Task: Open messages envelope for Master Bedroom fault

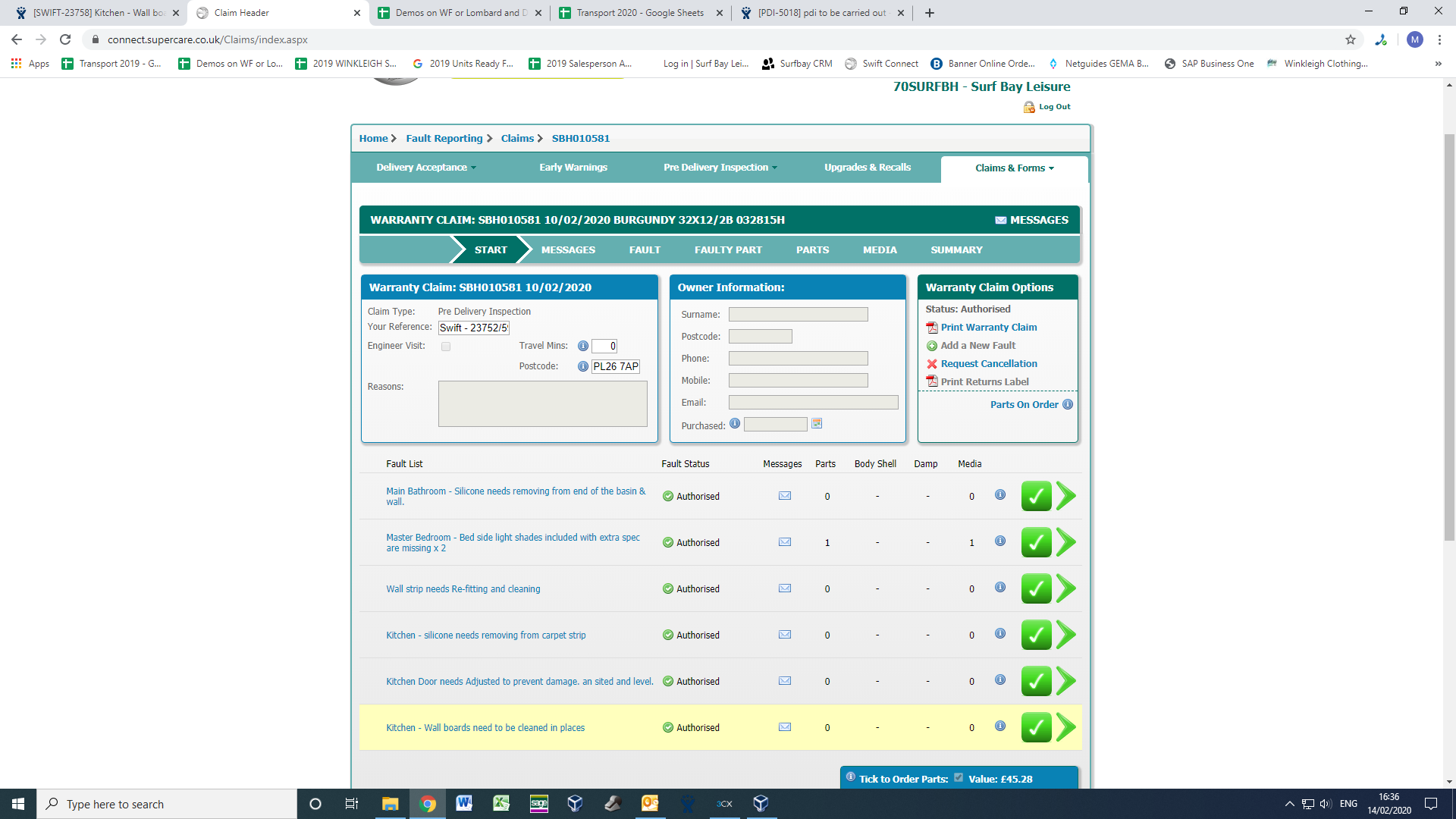Action: (x=785, y=542)
